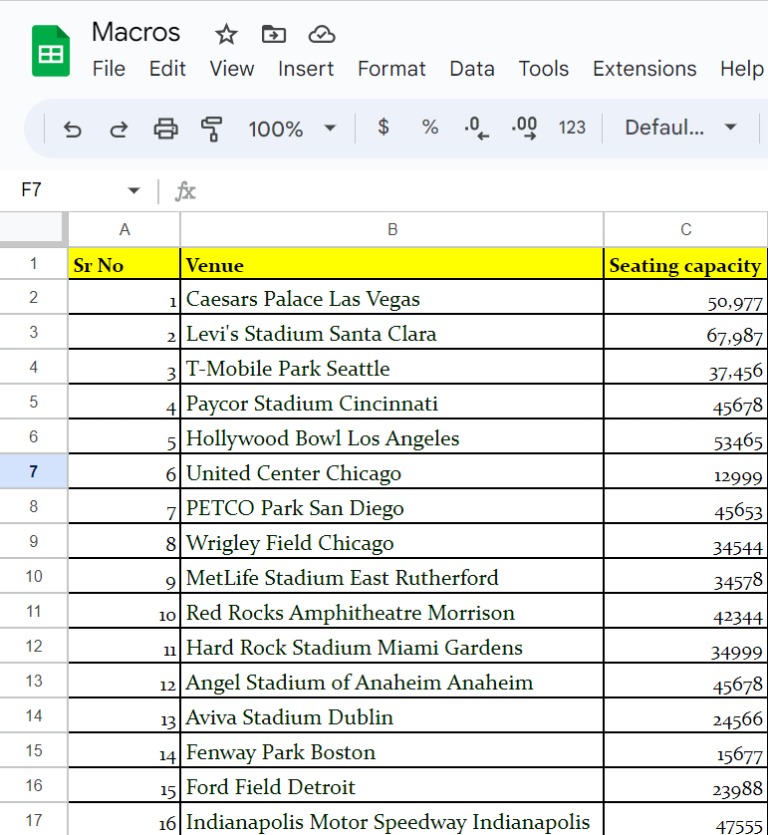Image resolution: width=768 pixels, height=835 pixels.
Task: Open the Default font dropdown
Action: [x=680, y=127]
